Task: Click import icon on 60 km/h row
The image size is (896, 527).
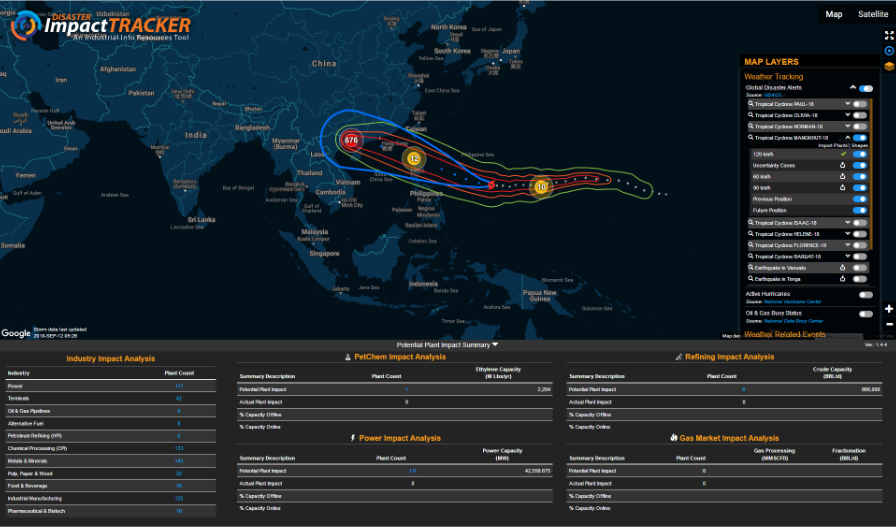Action: [x=842, y=177]
